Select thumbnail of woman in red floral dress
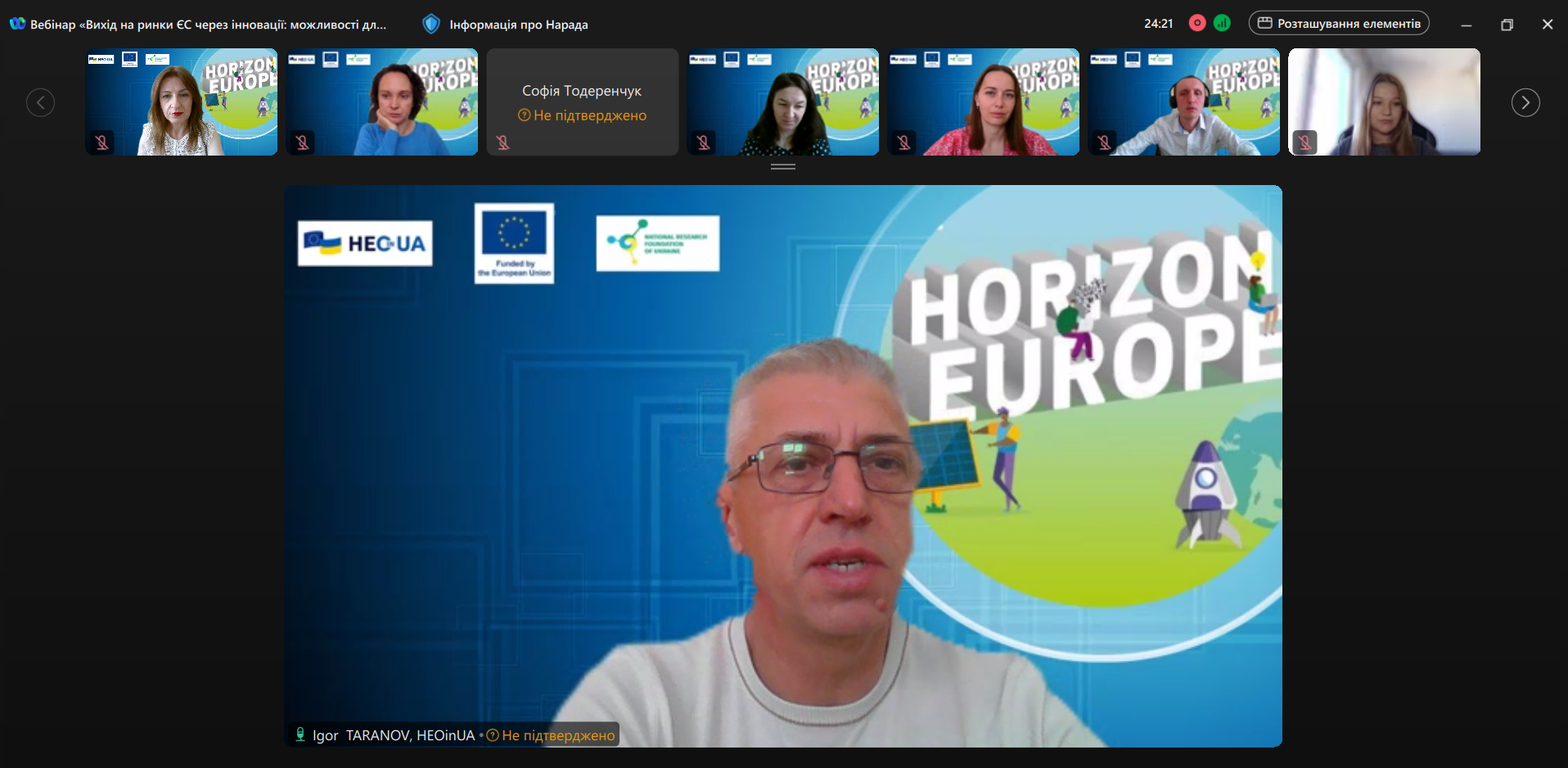 (984, 102)
